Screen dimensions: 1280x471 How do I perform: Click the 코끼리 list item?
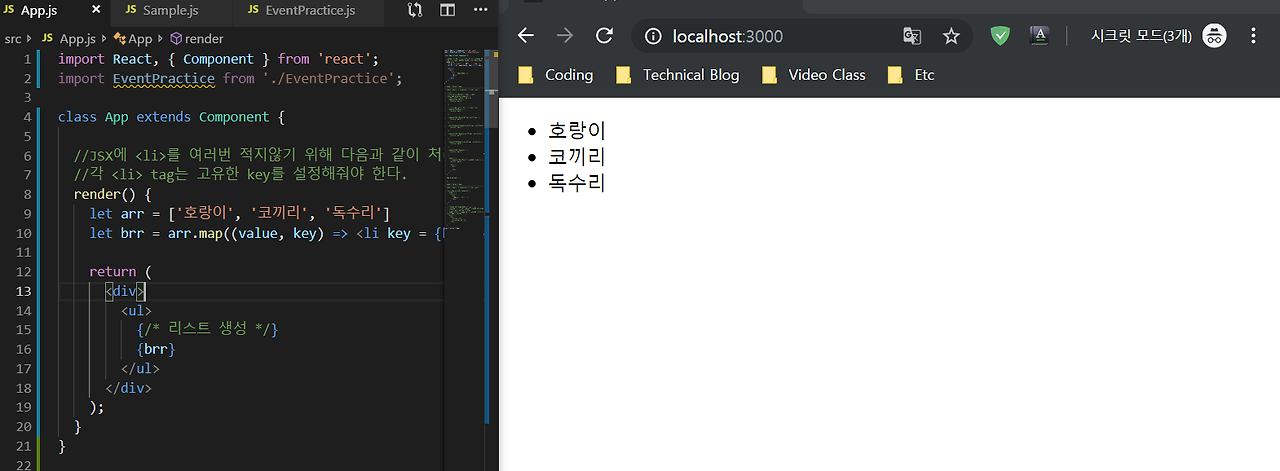point(577,157)
